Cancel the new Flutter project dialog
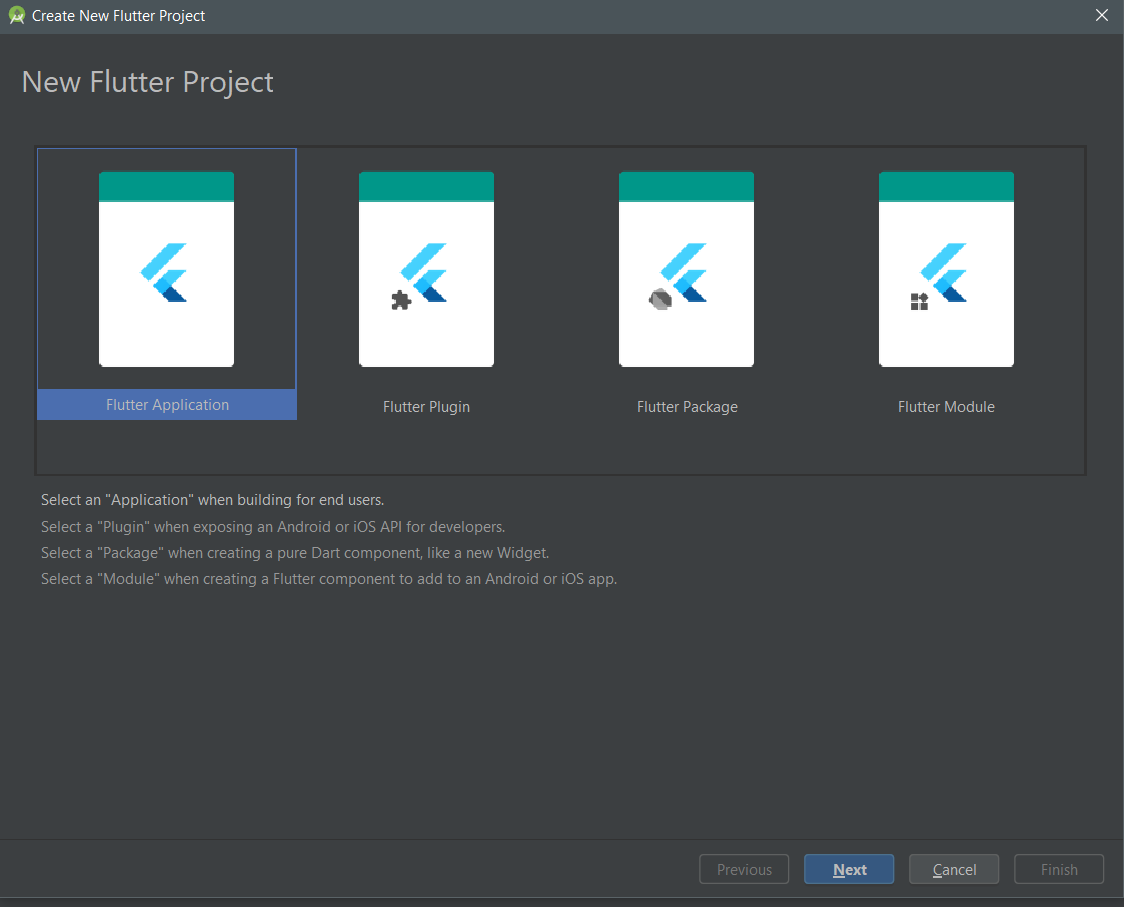The width and height of the screenshot is (1124, 907). click(954, 869)
